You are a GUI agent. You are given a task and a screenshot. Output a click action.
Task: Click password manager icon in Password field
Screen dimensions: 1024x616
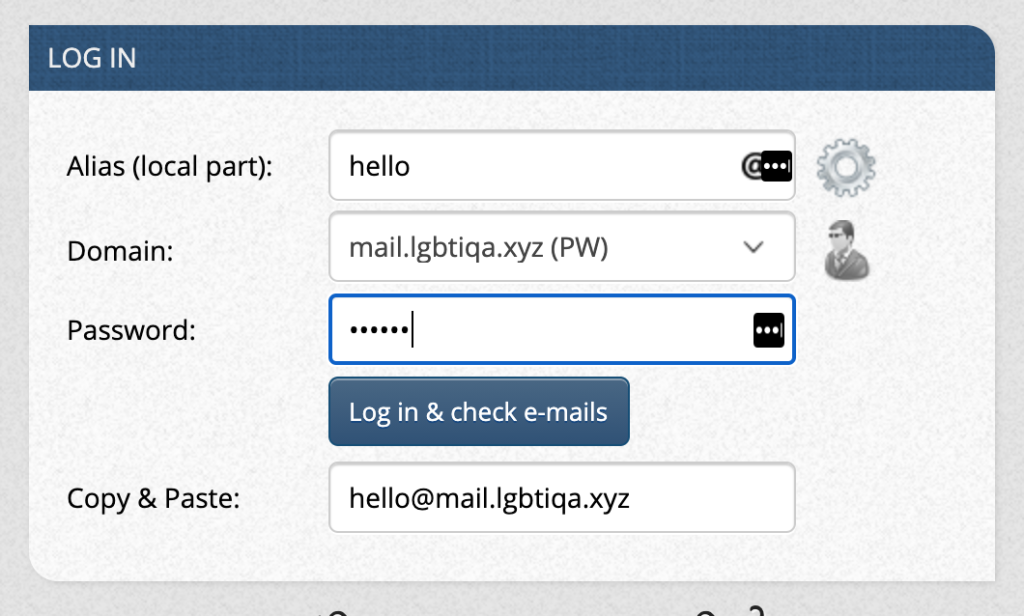[769, 330]
